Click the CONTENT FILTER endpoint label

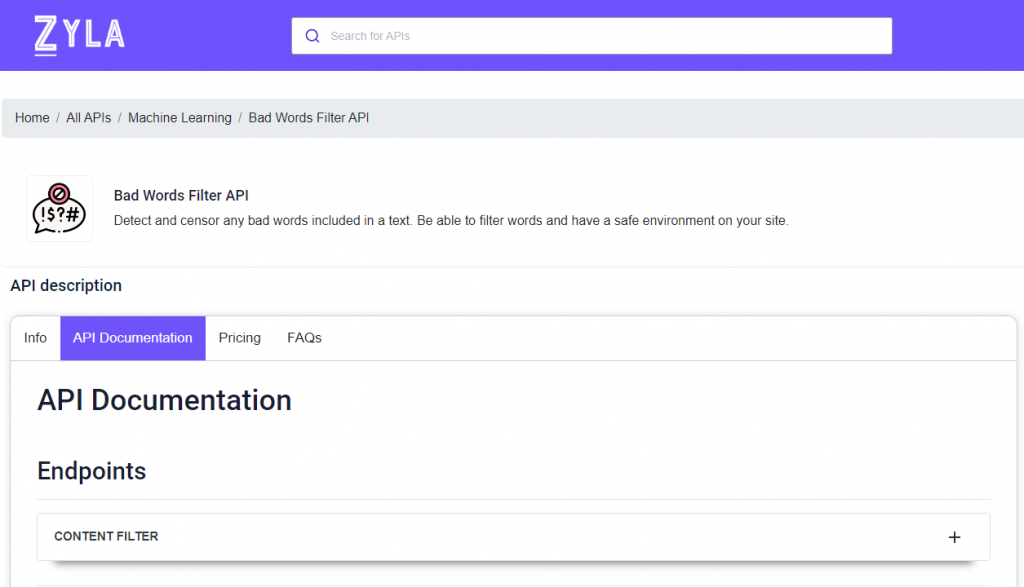[x=106, y=537]
